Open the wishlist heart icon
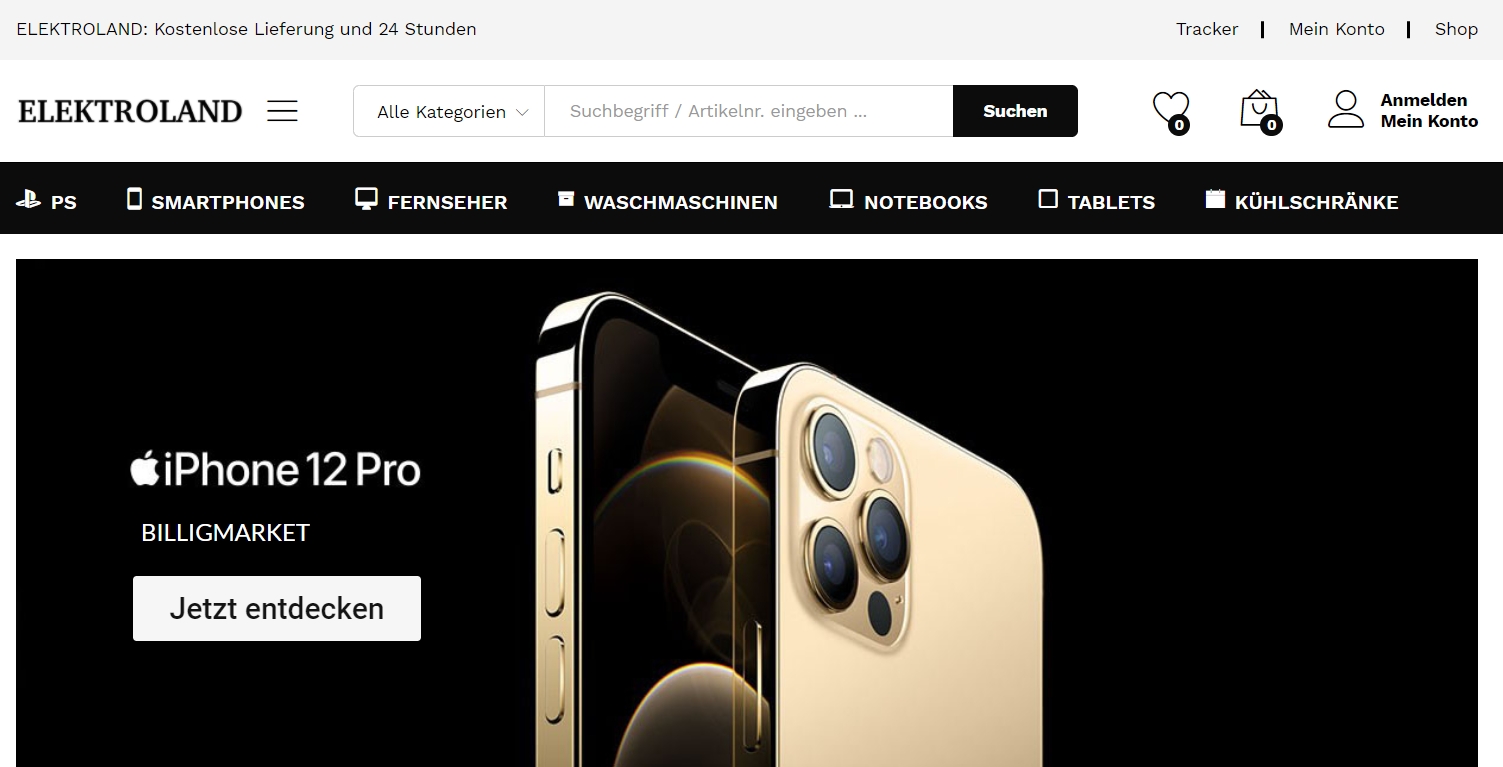Screen dimensions: 1503x767 pos(1171,110)
